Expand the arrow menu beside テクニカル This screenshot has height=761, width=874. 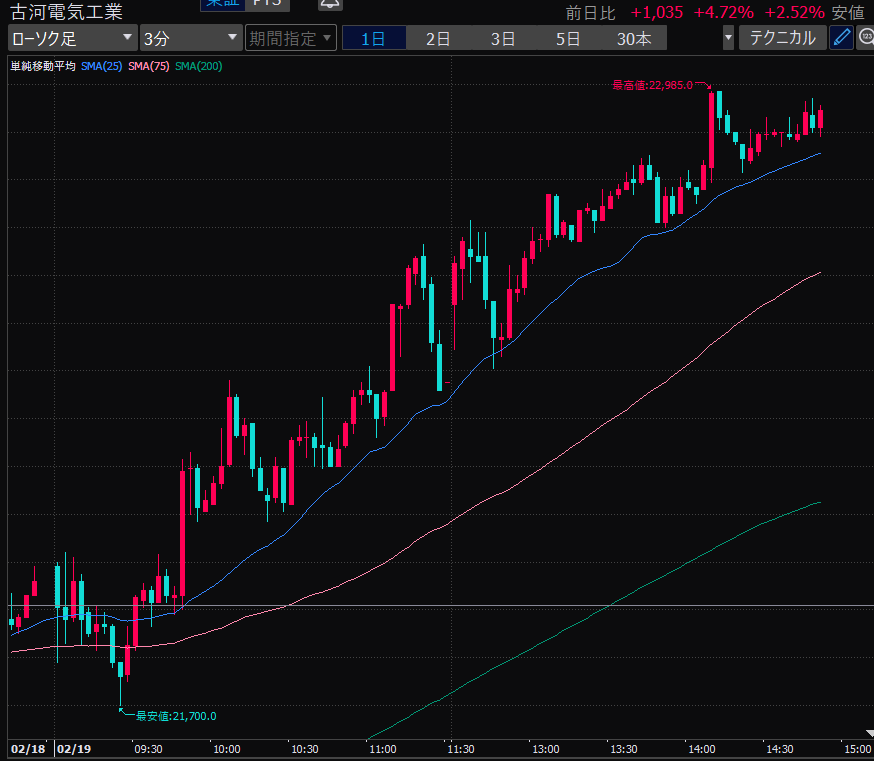click(727, 39)
